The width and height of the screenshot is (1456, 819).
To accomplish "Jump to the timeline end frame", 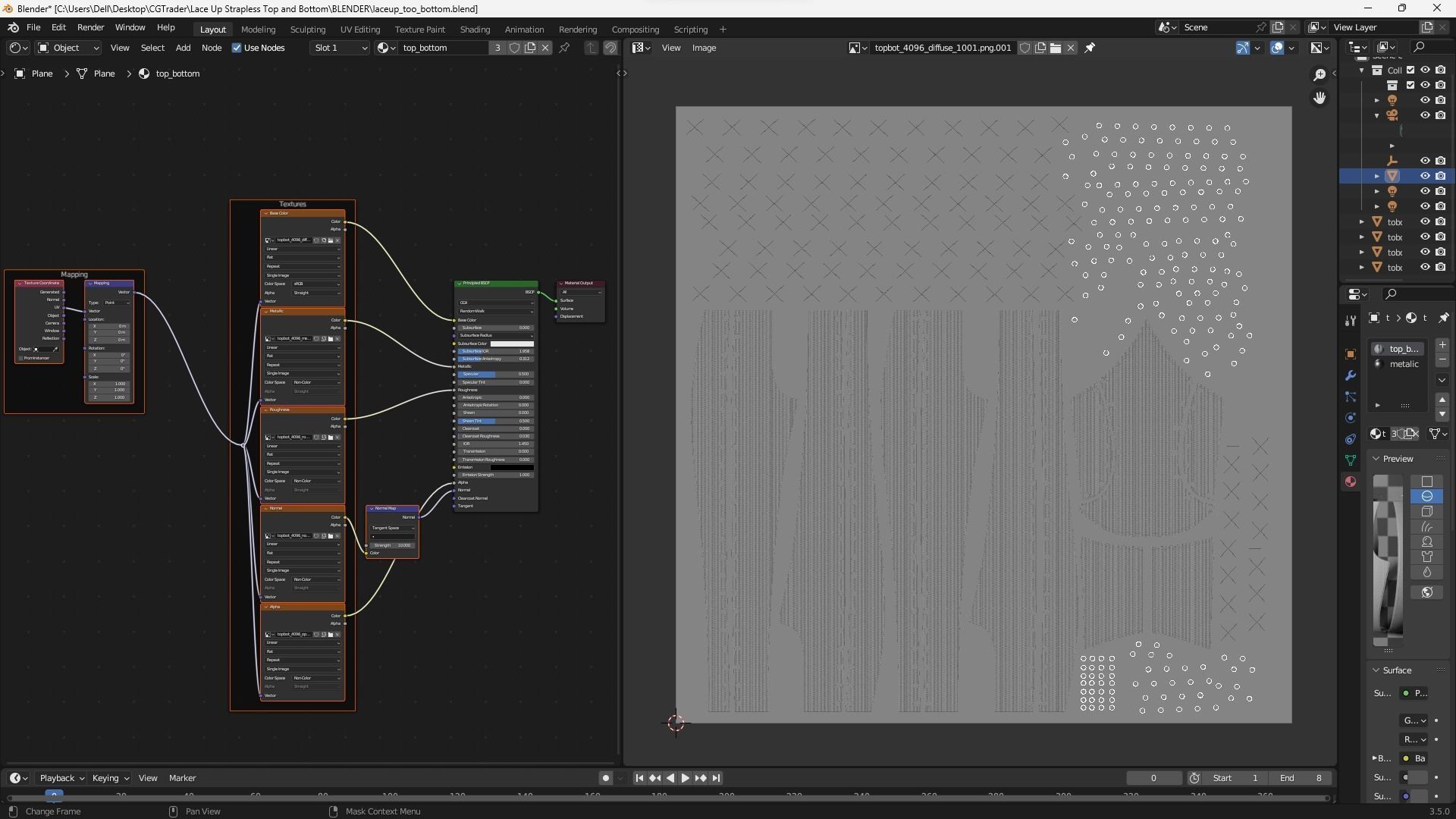I will coord(717,778).
